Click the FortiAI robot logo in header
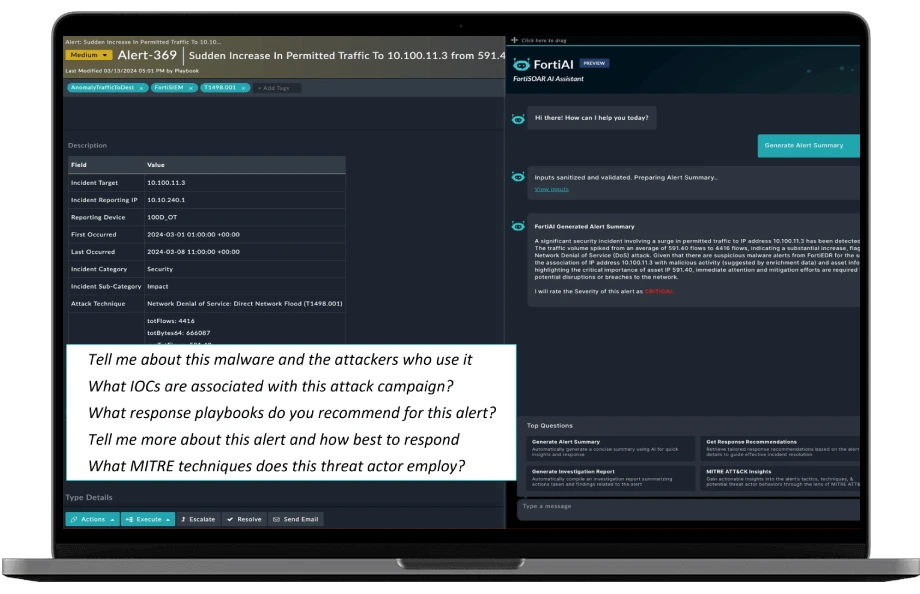This screenshot has width=920, height=594. point(519,64)
